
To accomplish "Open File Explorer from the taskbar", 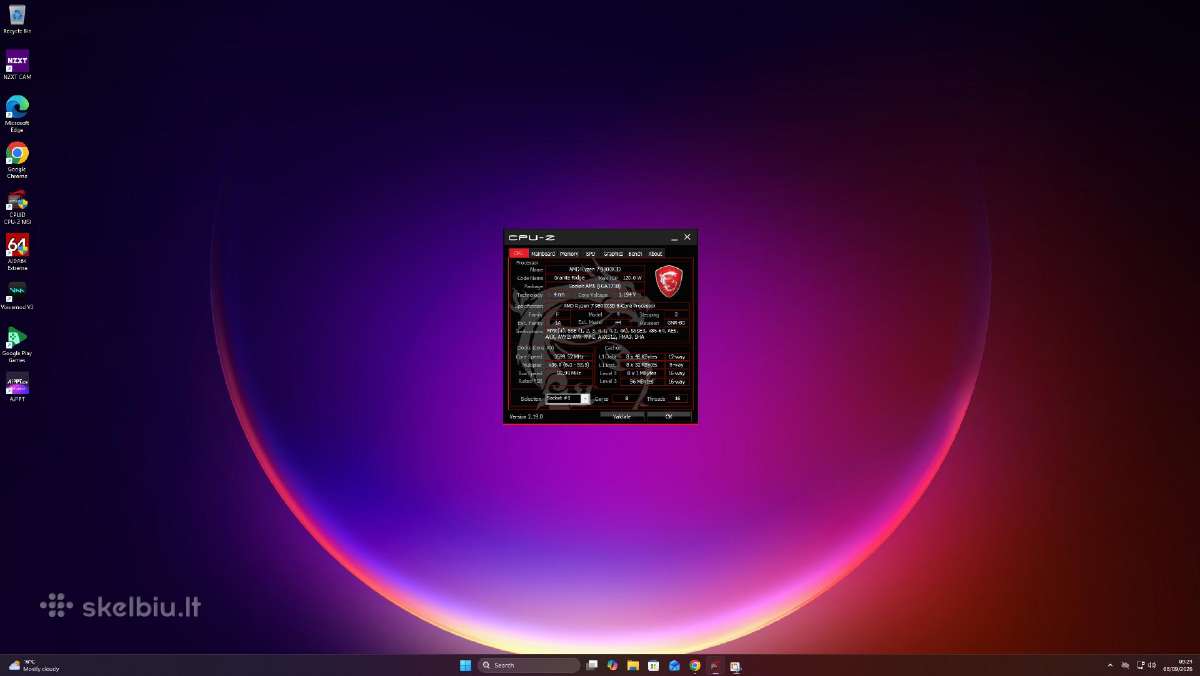I will pos(633,665).
